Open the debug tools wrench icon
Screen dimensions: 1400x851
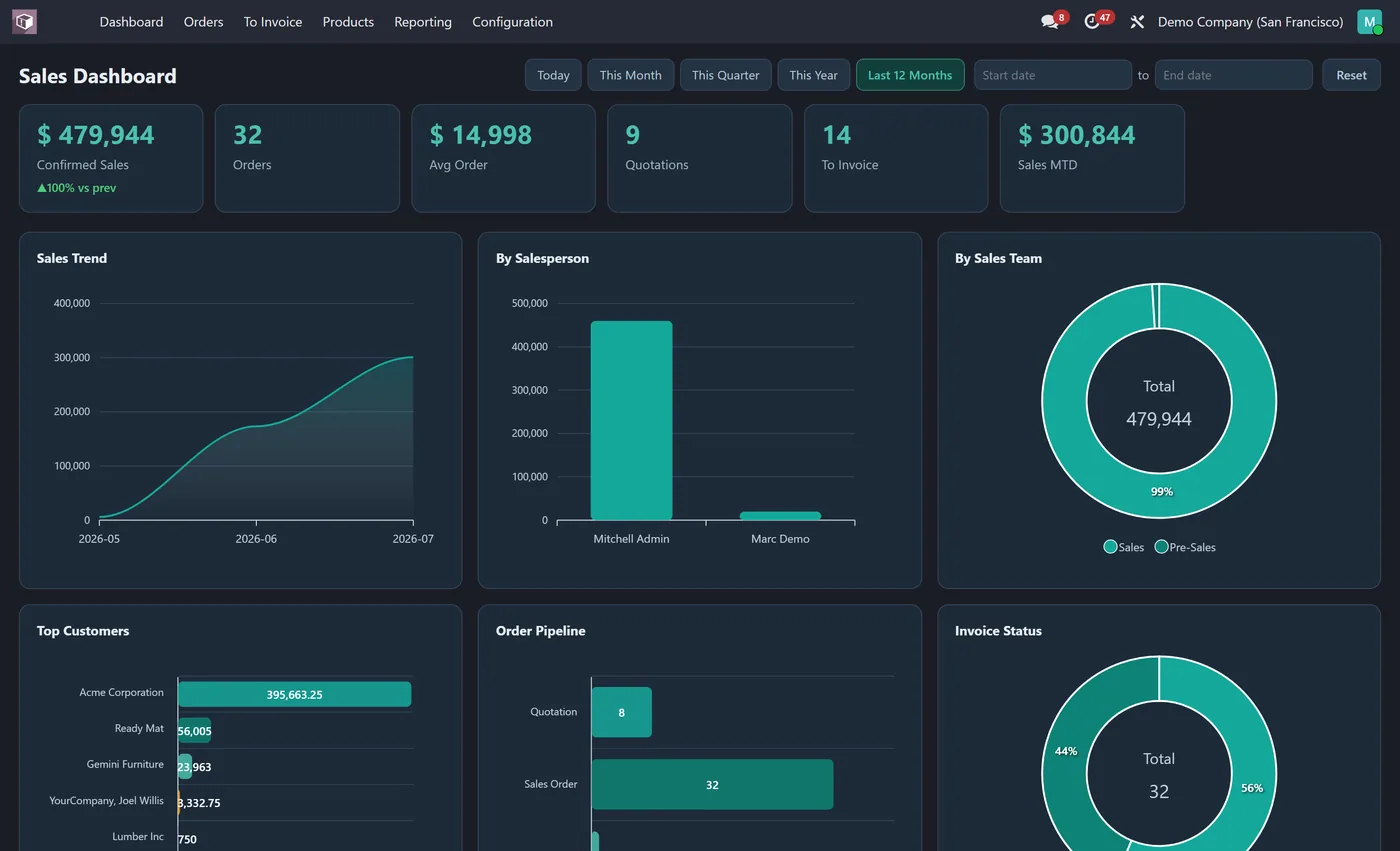tap(1137, 21)
